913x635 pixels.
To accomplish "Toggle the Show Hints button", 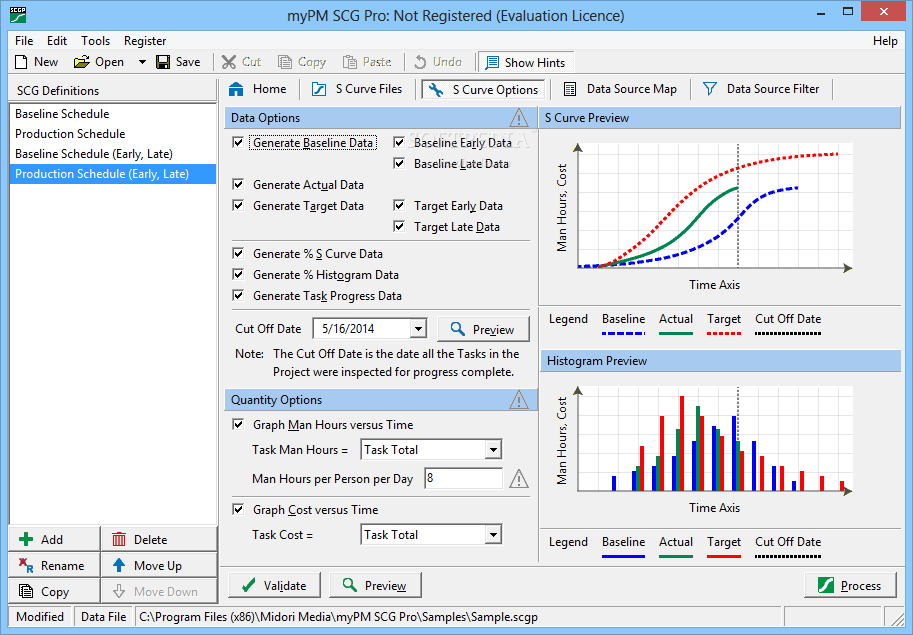I will [x=525, y=62].
